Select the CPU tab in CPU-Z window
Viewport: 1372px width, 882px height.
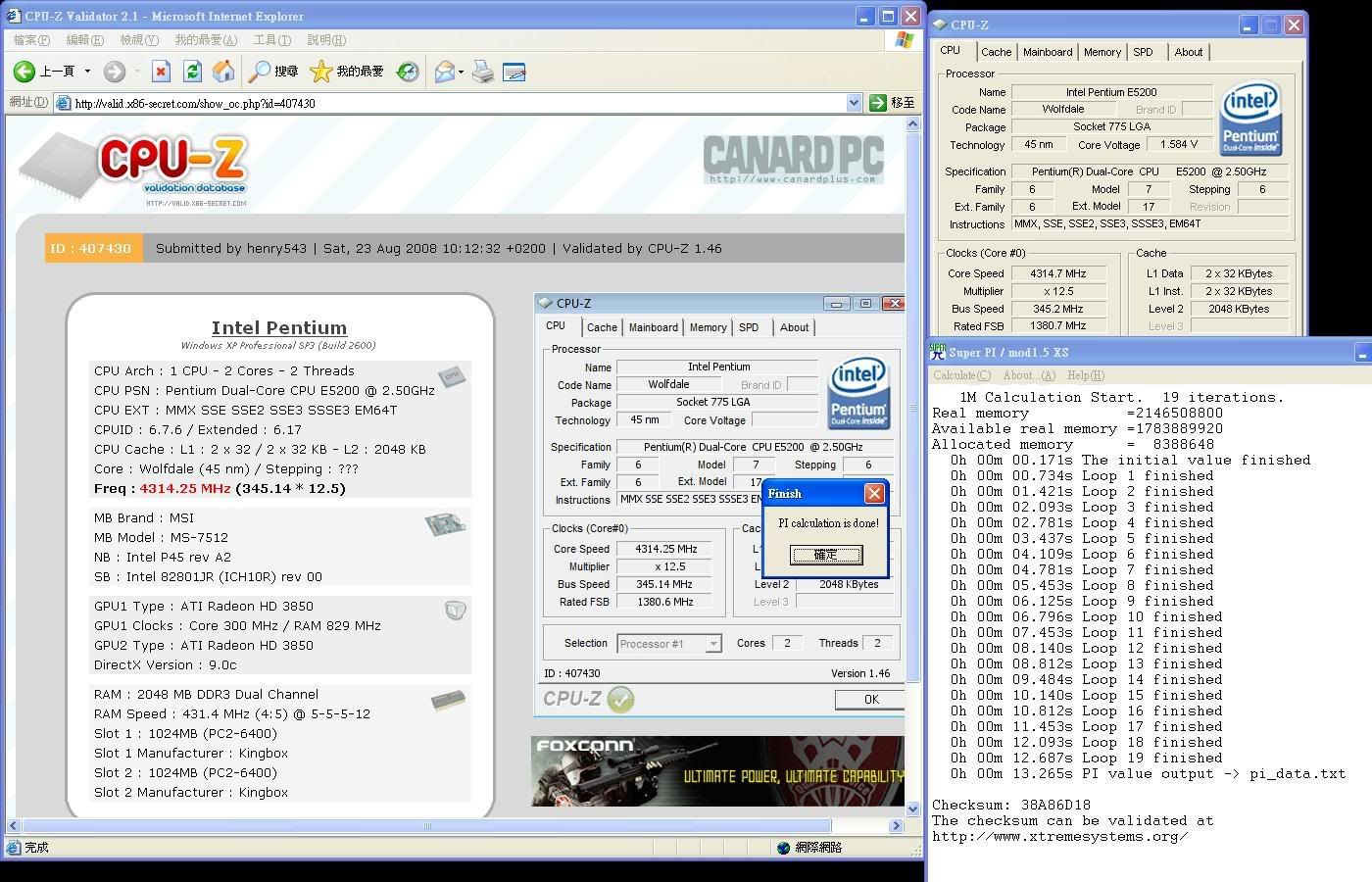point(951,50)
